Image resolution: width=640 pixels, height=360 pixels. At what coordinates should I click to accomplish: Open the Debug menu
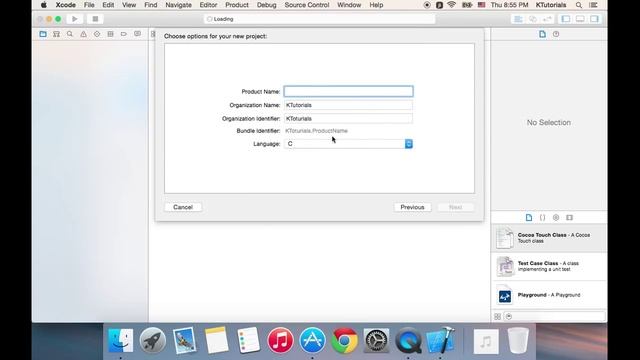coord(267,5)
